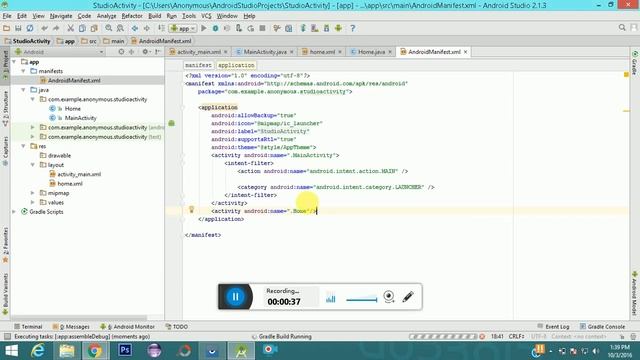The image size is (640, 360).
Task: Click the Undo arrow icon
Action: [44, 28]
